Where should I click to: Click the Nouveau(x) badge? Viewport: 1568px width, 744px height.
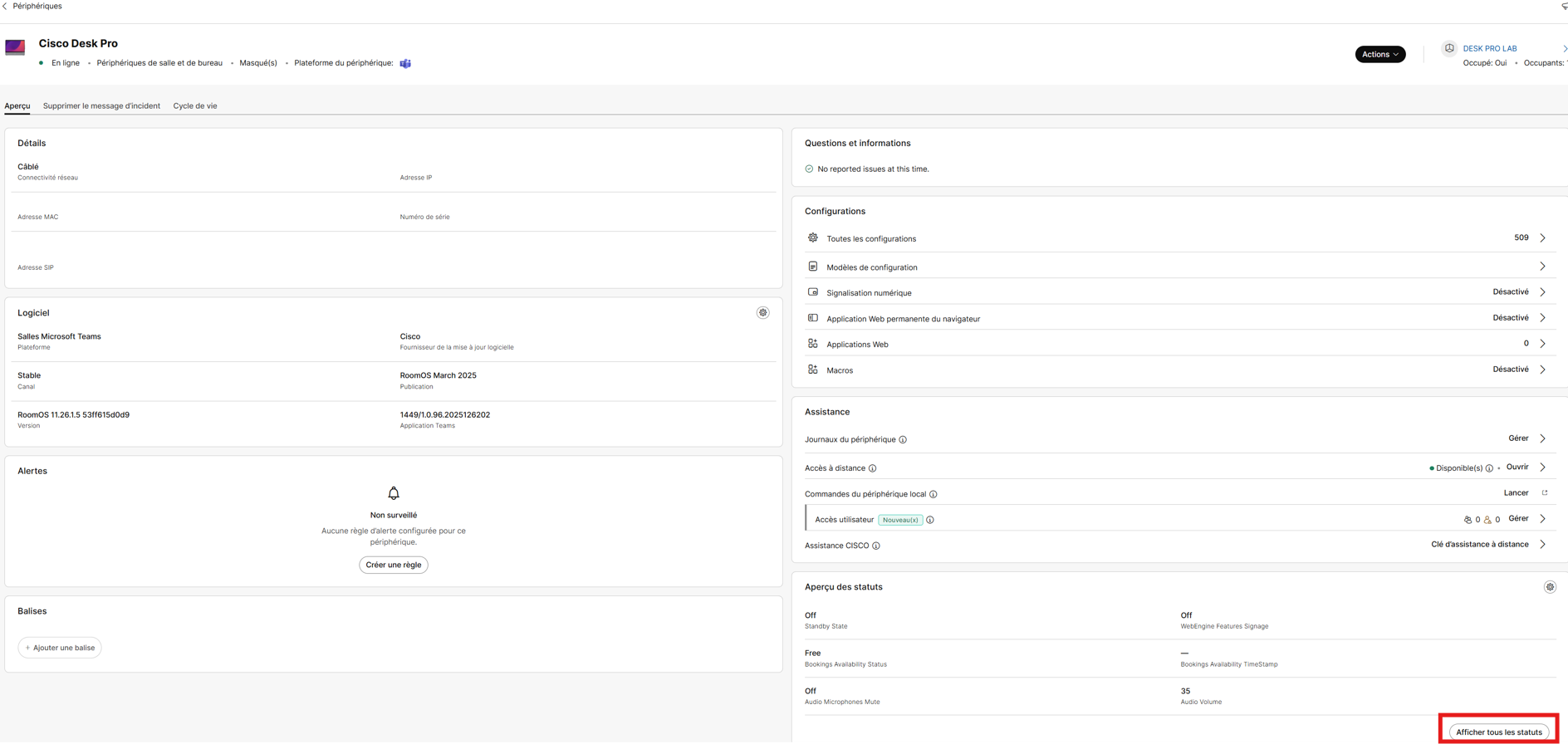click(900, 520)
